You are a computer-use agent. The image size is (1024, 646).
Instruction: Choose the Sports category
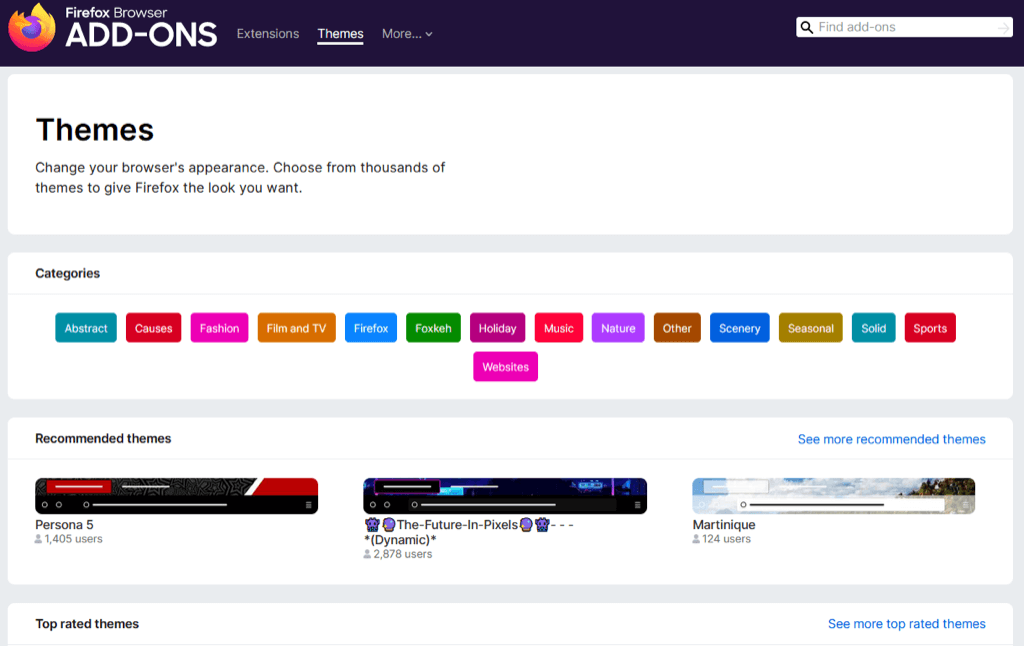930,328
